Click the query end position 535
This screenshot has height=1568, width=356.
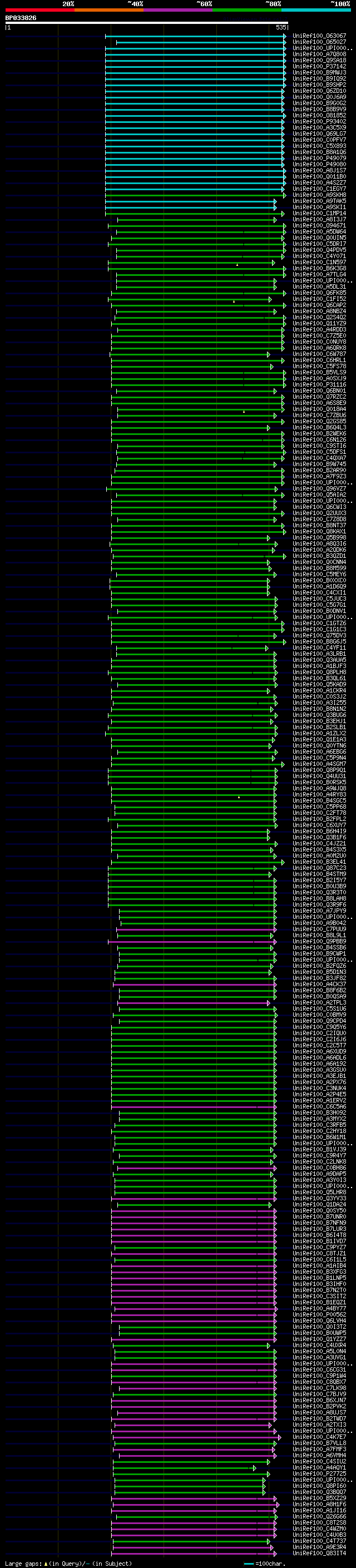(281, 27)
